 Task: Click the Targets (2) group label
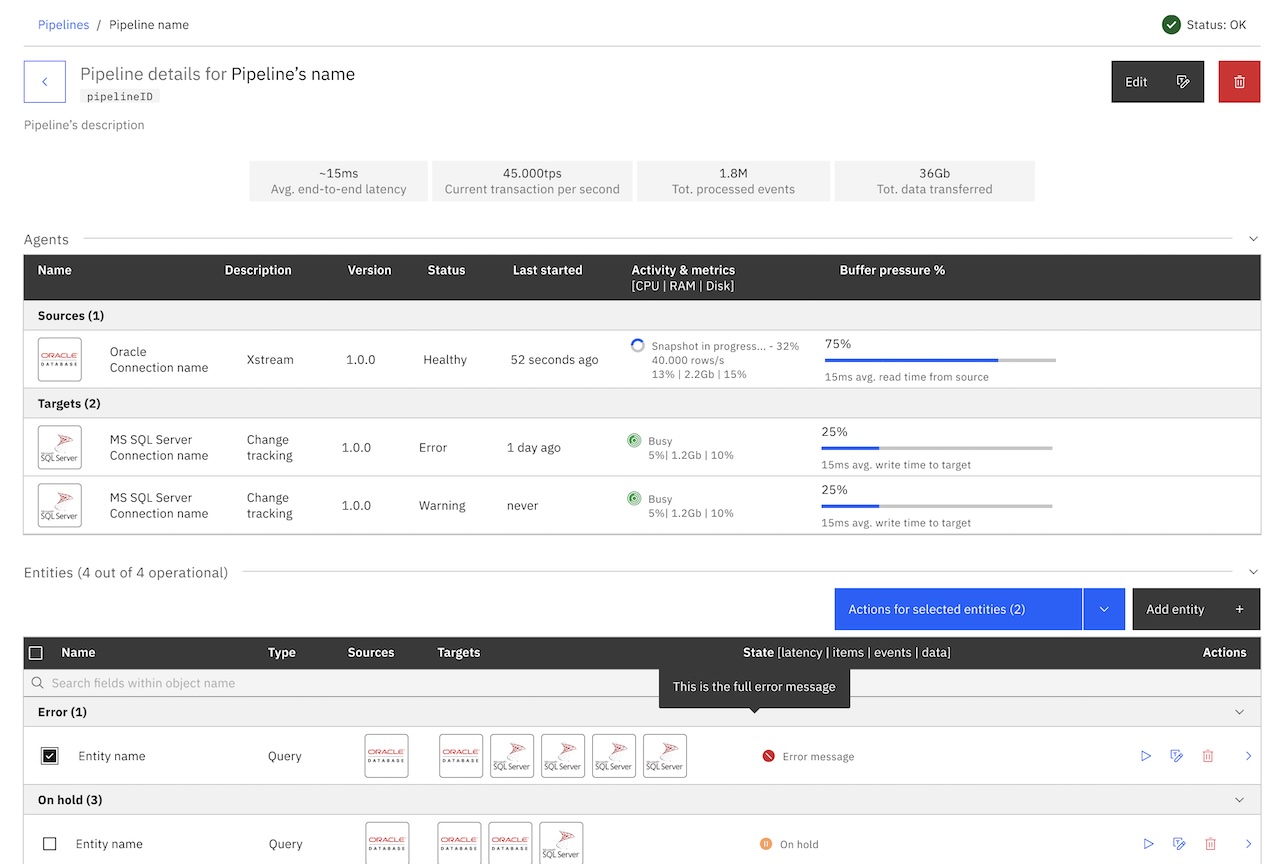click(x=69, y=404)
